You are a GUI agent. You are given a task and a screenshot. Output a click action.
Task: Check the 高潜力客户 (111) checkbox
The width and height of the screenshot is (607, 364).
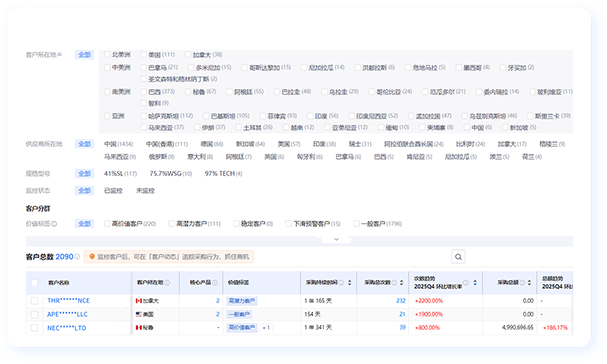[171, 223]
